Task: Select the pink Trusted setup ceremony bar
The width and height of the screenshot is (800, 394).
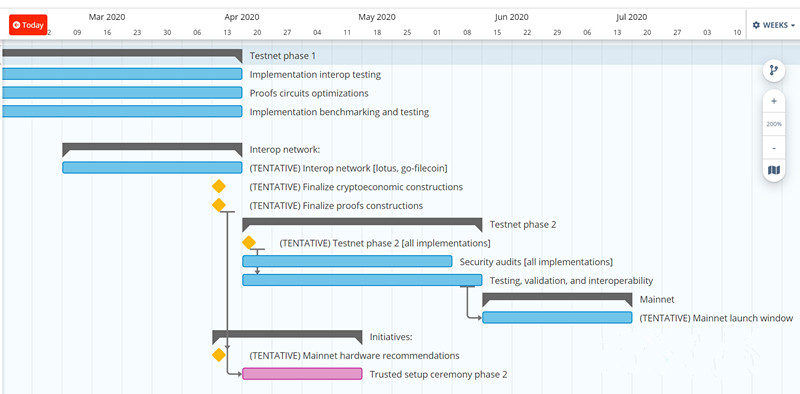Action: click(x=302, y=374)
